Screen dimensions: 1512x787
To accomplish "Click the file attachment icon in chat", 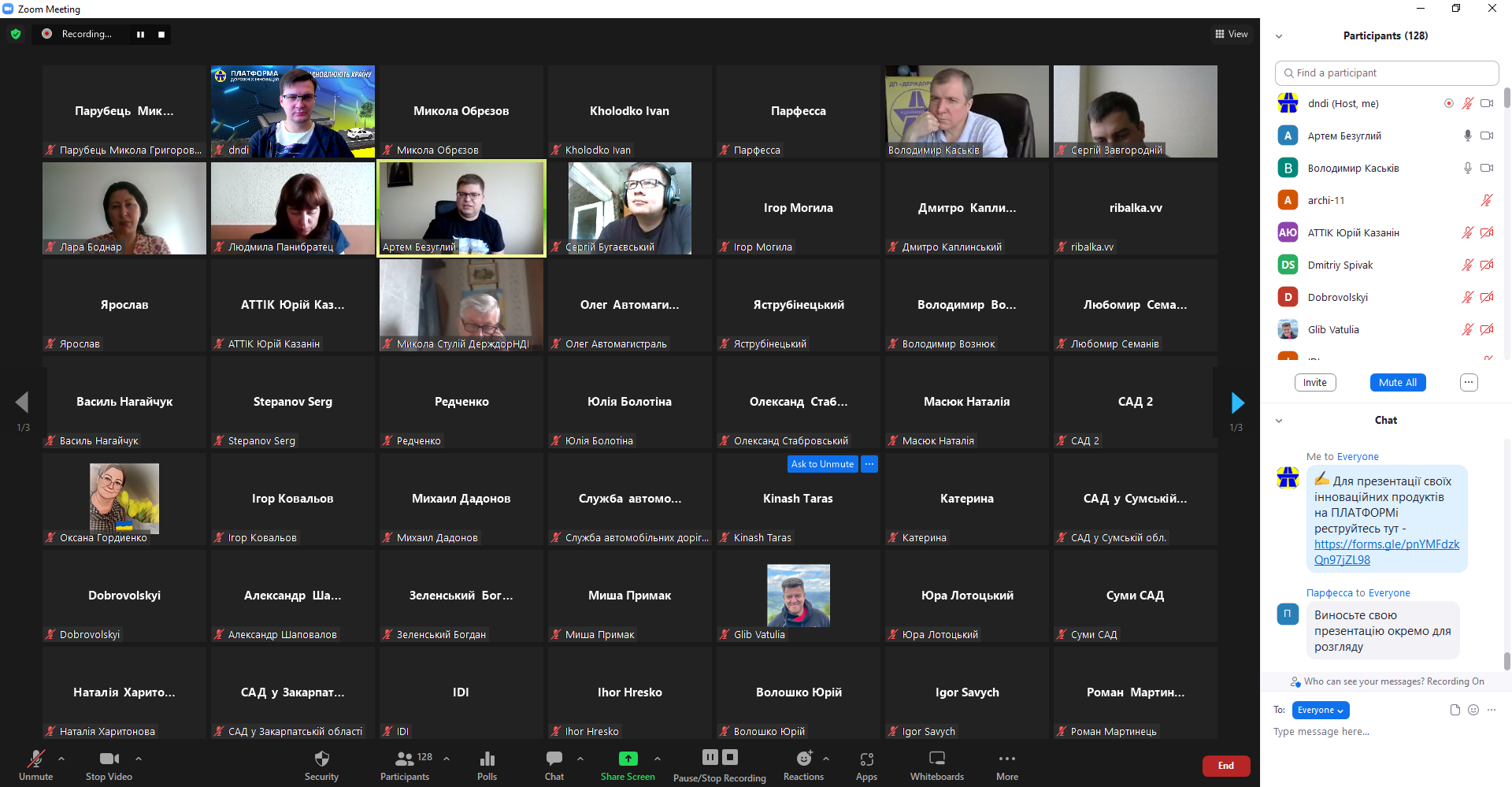I will (1455, 710).
